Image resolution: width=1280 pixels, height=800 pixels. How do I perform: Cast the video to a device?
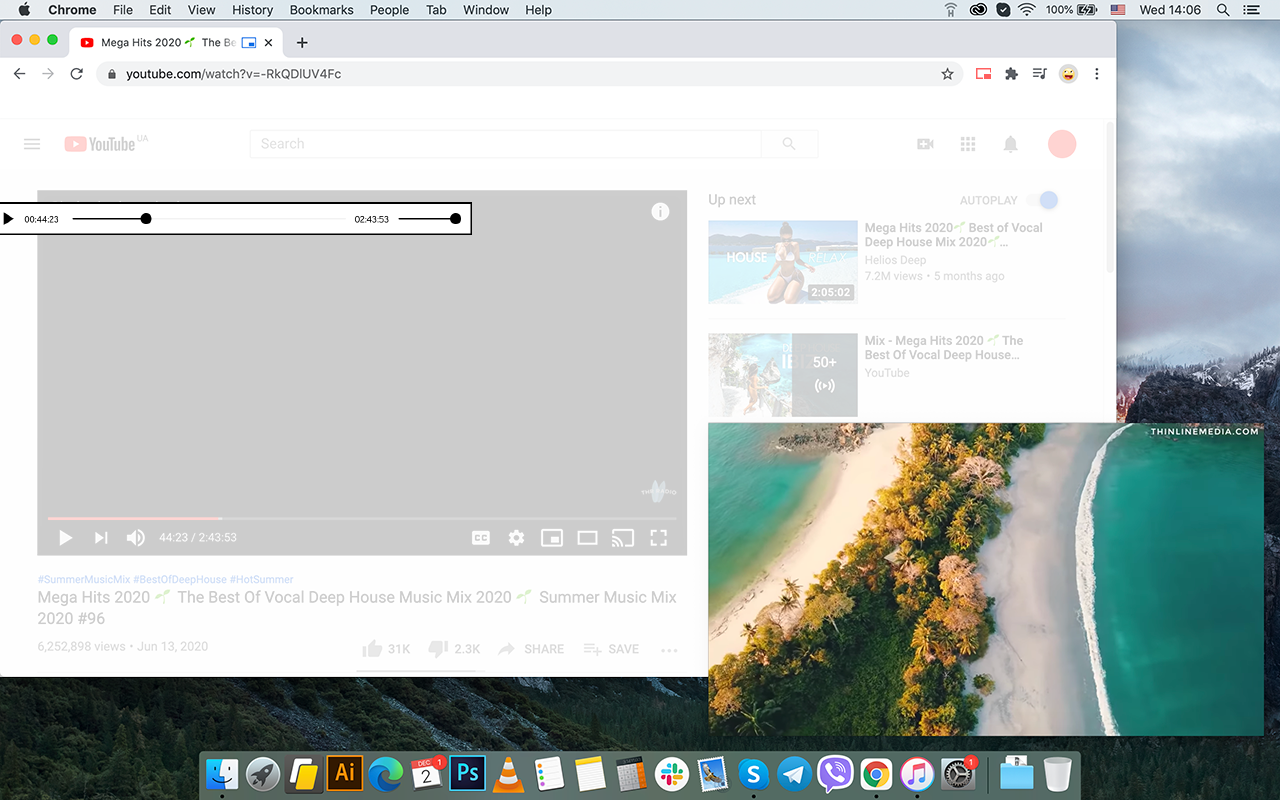622,537
